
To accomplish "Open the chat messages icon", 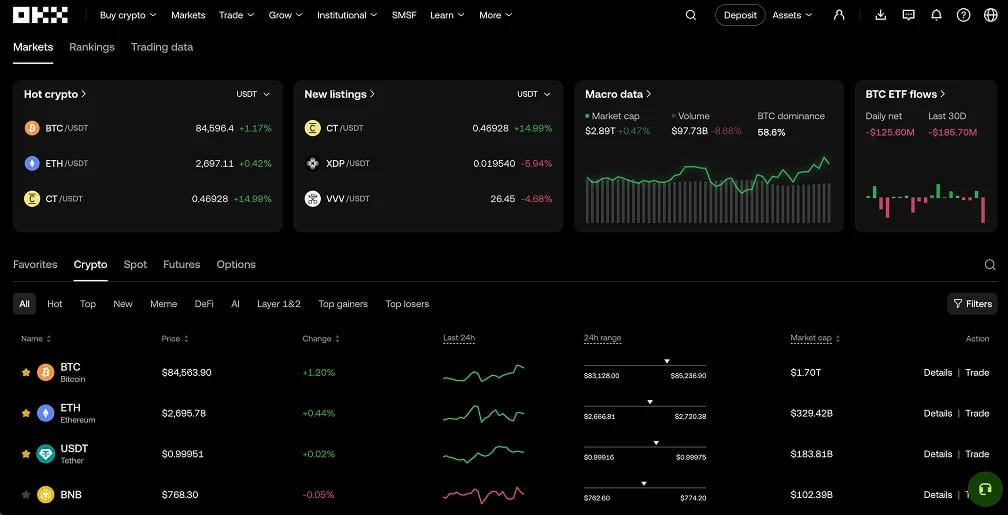I will [x=908, y=15].
